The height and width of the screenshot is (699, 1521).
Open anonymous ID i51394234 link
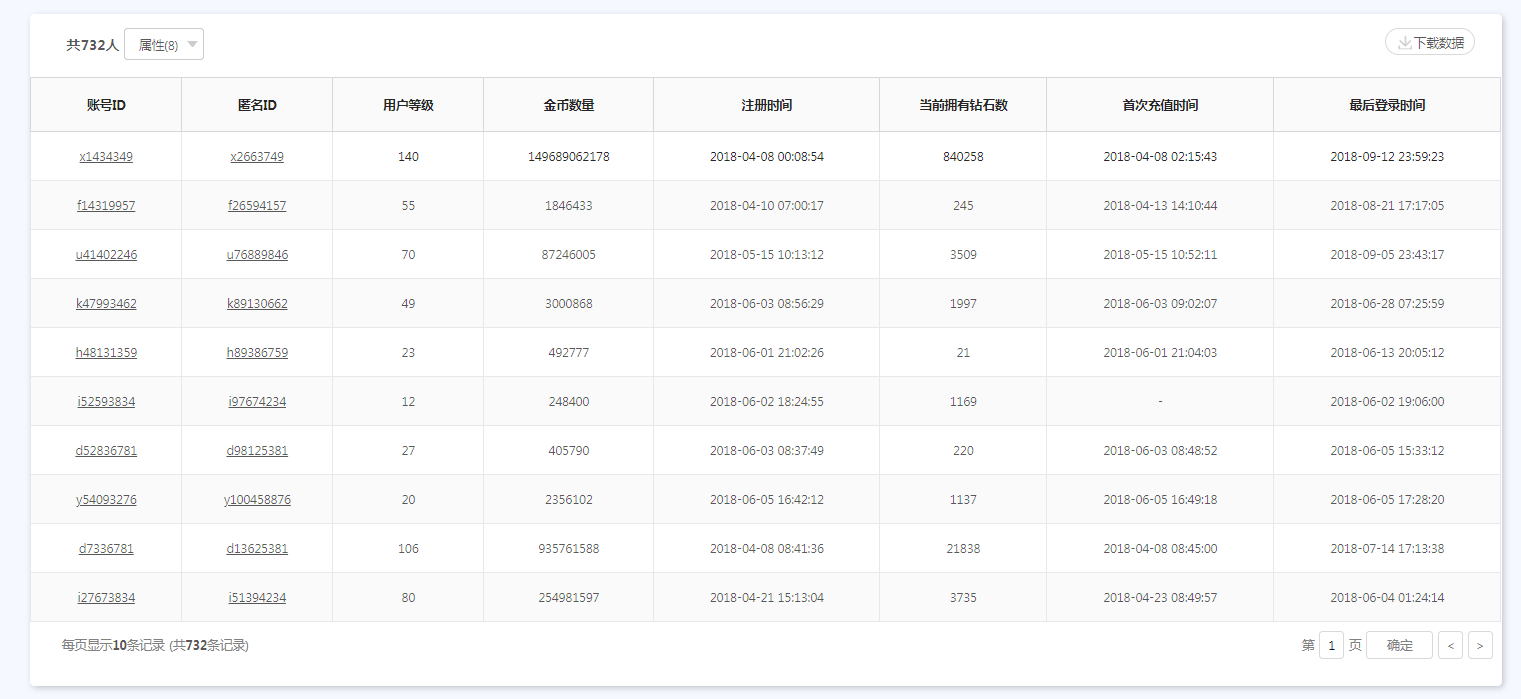pos(257,598)
